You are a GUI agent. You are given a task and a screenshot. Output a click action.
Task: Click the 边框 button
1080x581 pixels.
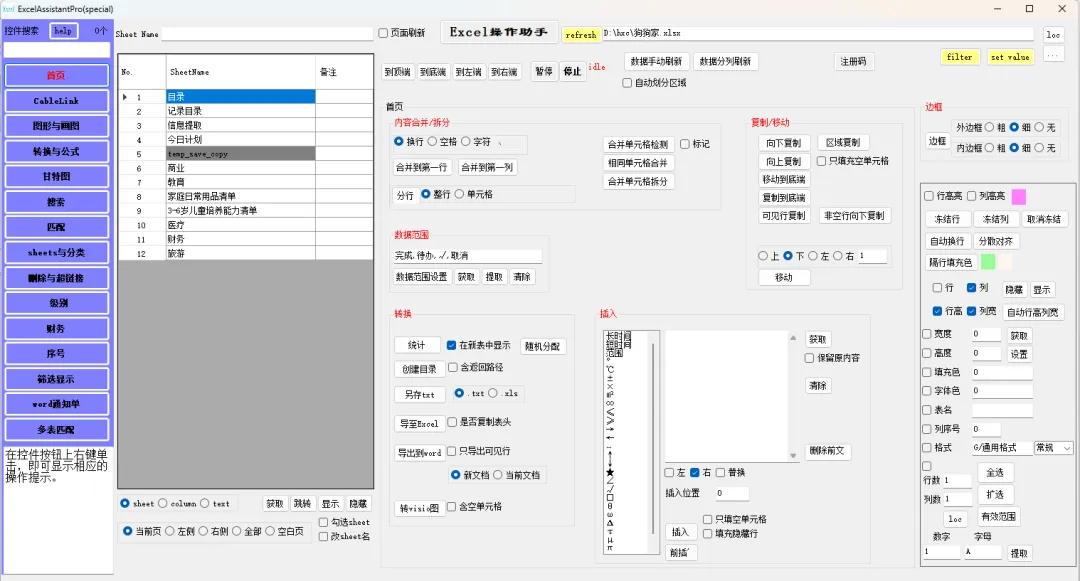tap(937, 140)
